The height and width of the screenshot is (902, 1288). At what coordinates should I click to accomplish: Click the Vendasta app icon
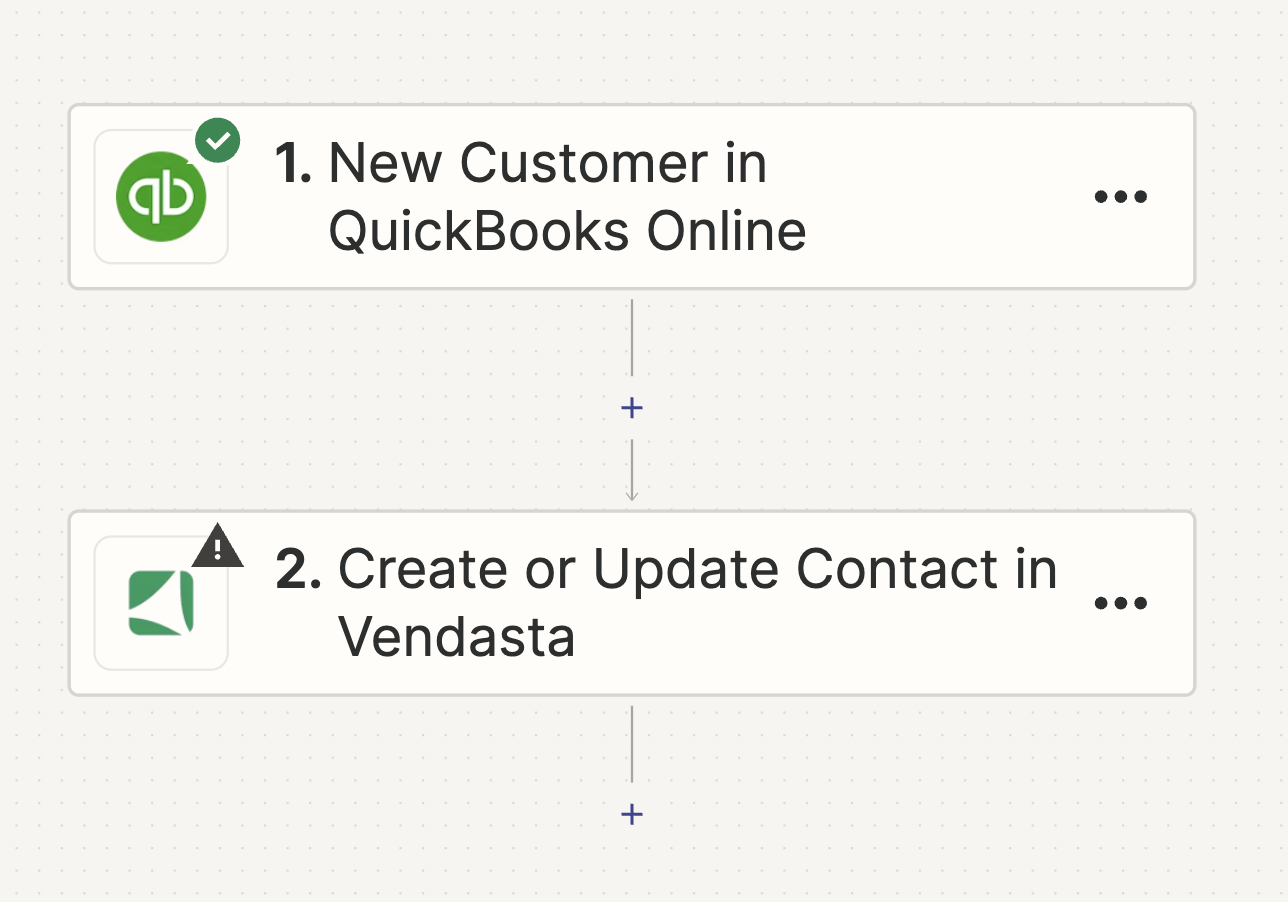[161, 603]
